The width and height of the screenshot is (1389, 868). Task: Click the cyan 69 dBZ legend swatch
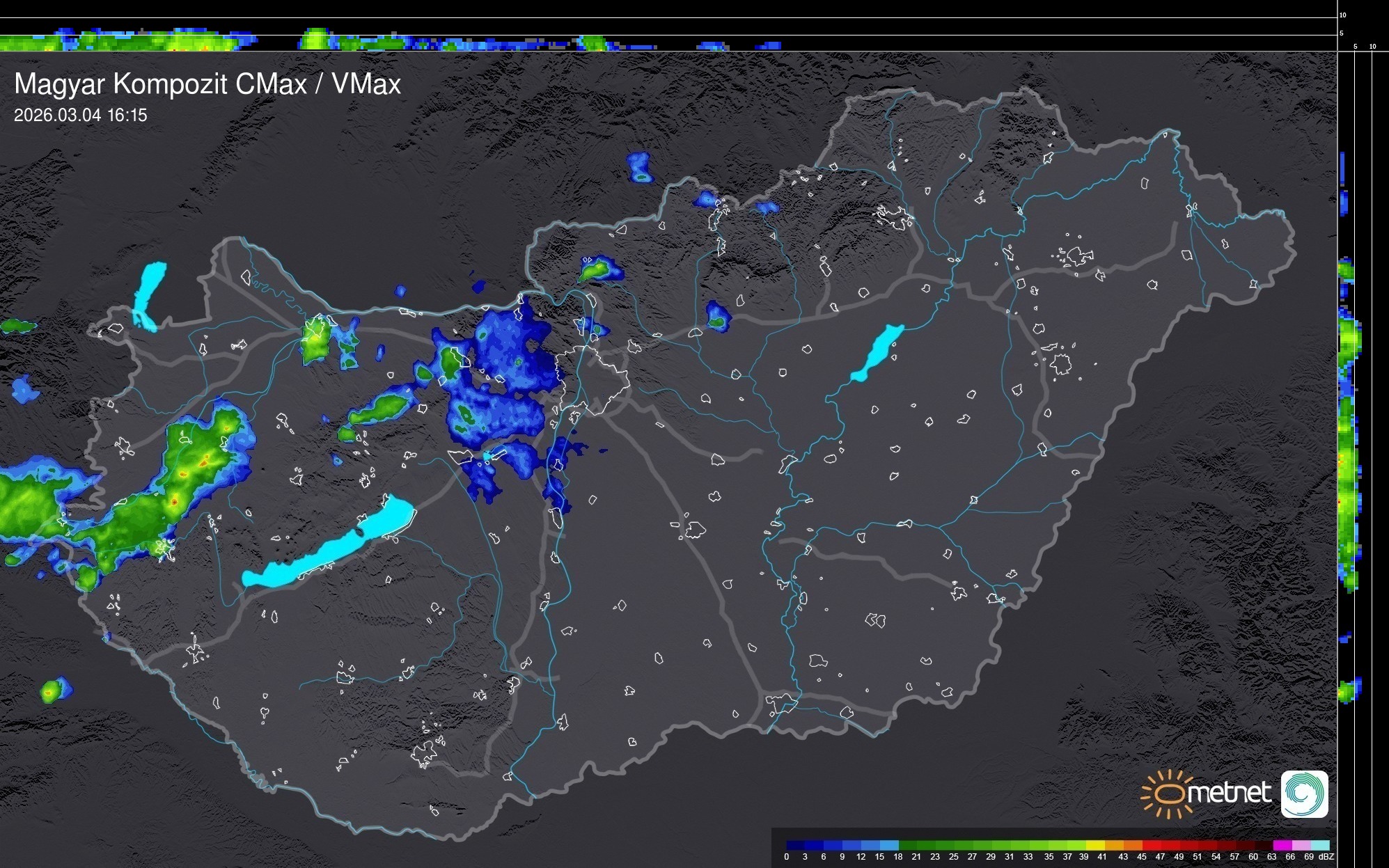pyautogui.click(x=1319, y=845)
